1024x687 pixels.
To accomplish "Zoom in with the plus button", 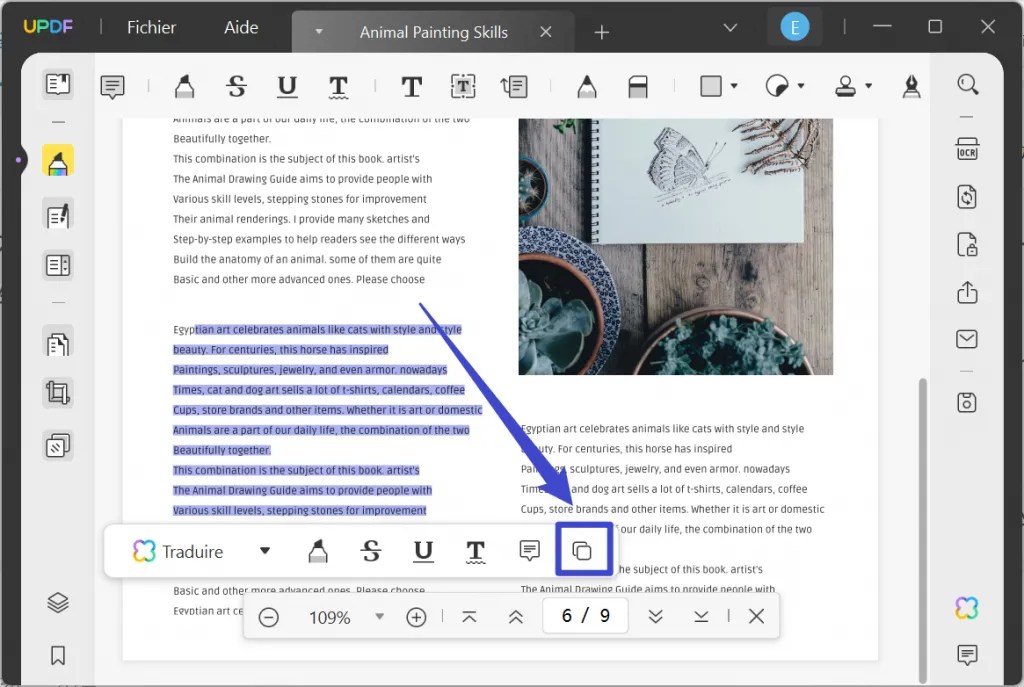I will pos(416,616).
